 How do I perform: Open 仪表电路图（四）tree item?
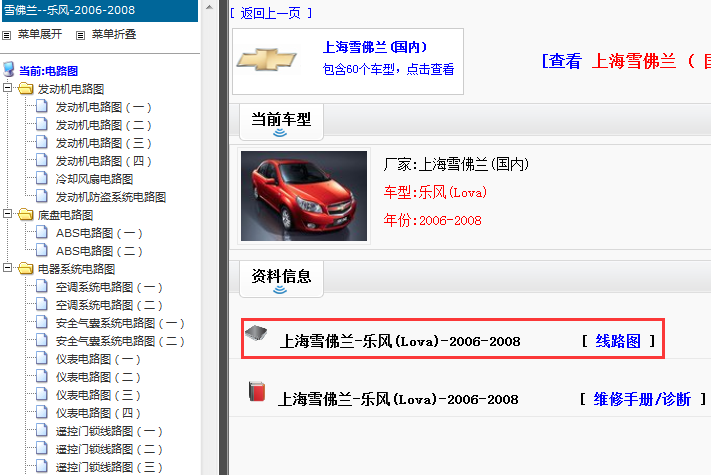click(98, 413)
